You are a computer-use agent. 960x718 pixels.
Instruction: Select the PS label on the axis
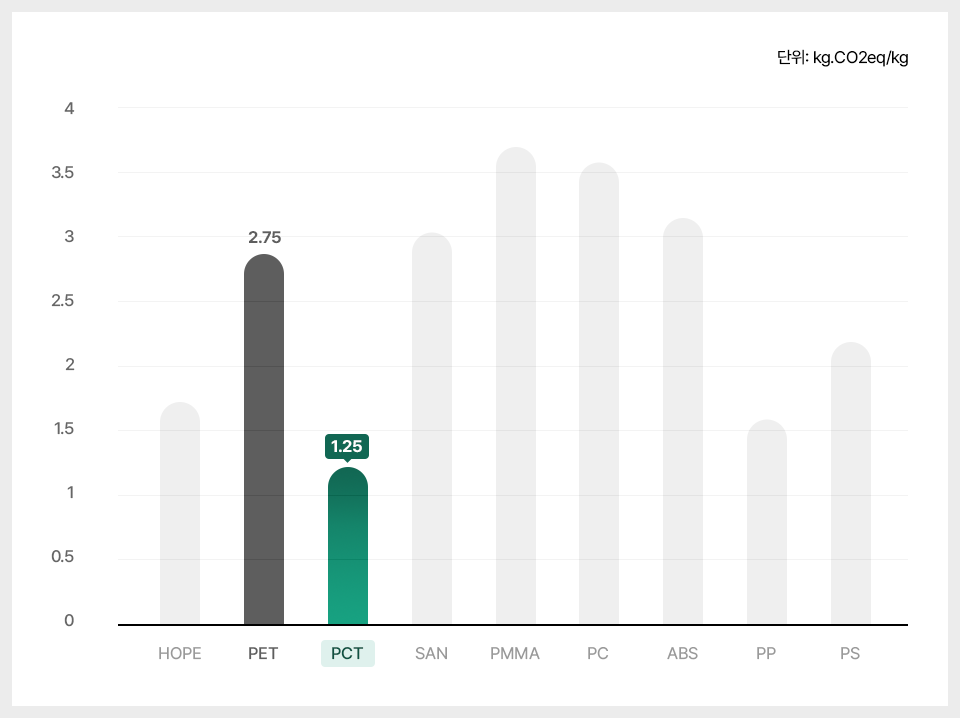pos(850,654)
